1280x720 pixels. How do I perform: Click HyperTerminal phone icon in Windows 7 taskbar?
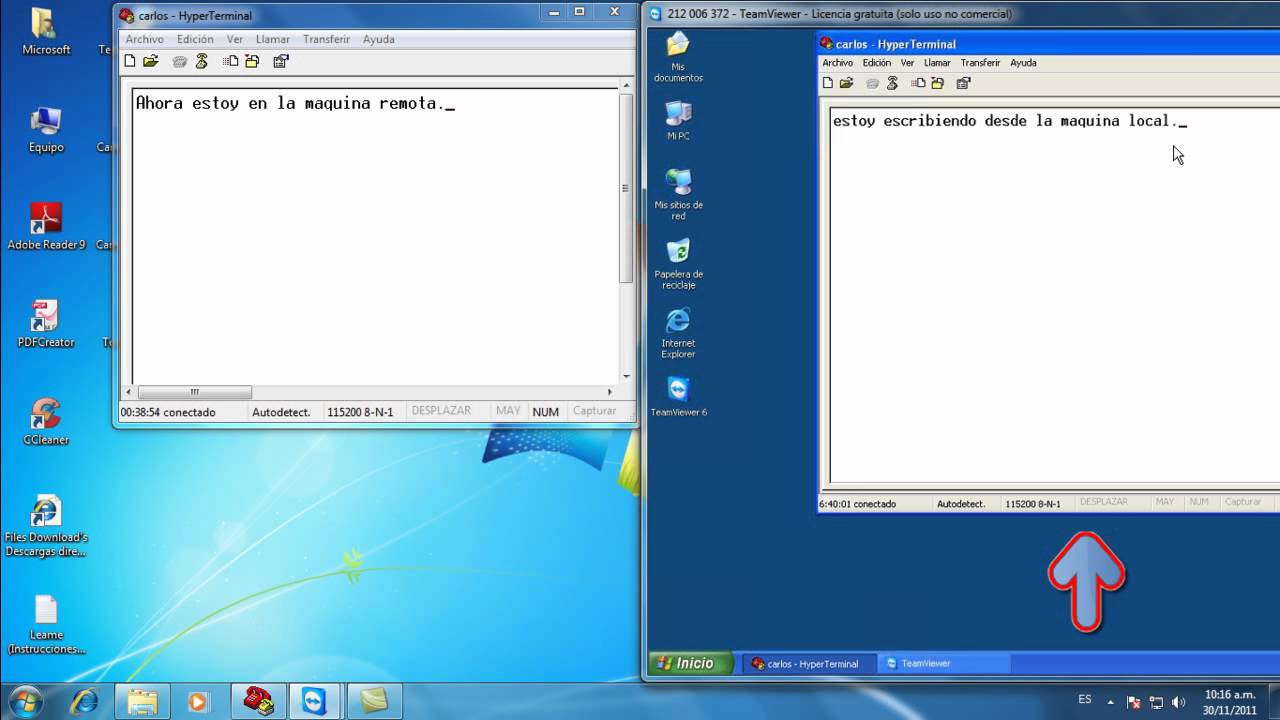(259, 701)
